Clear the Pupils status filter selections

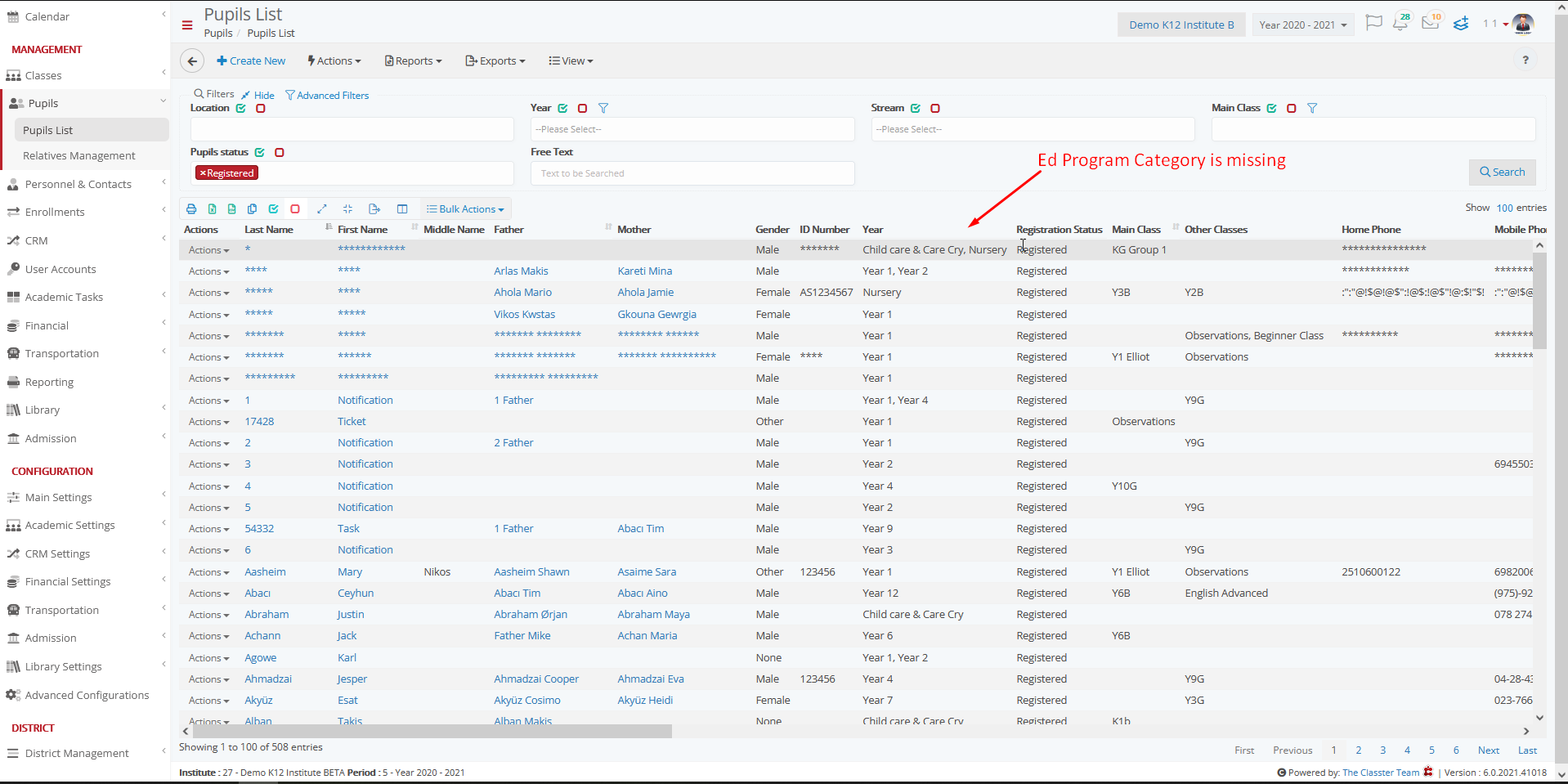click(x=280, y=152)
